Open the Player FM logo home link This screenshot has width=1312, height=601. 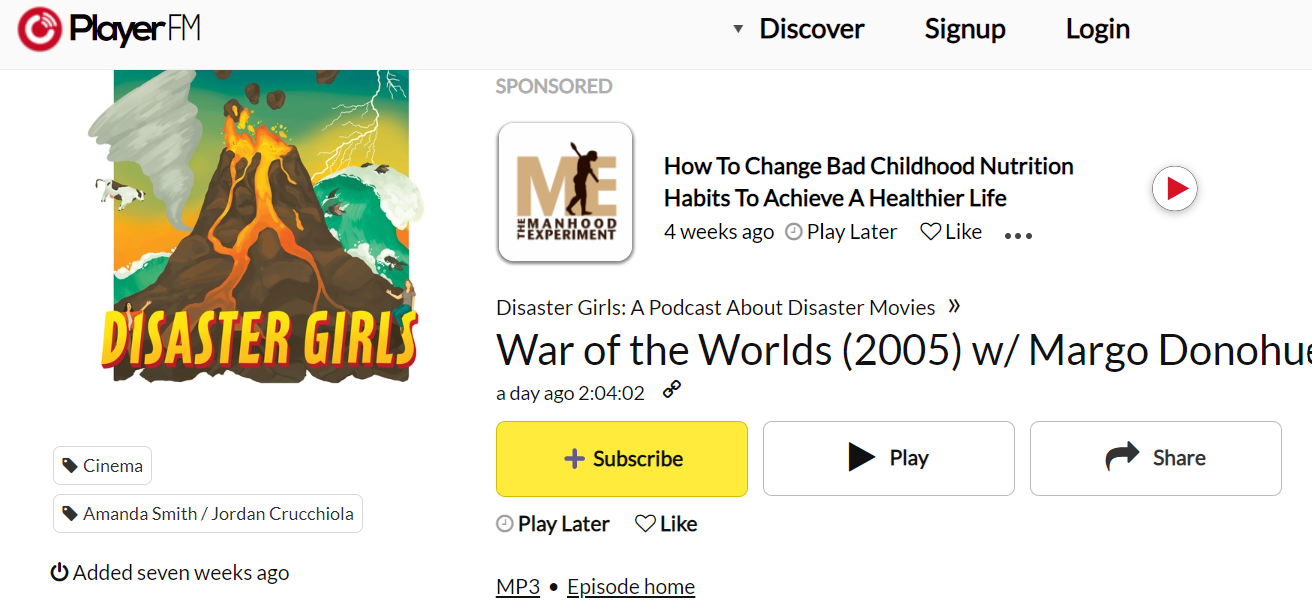[109, 29]
